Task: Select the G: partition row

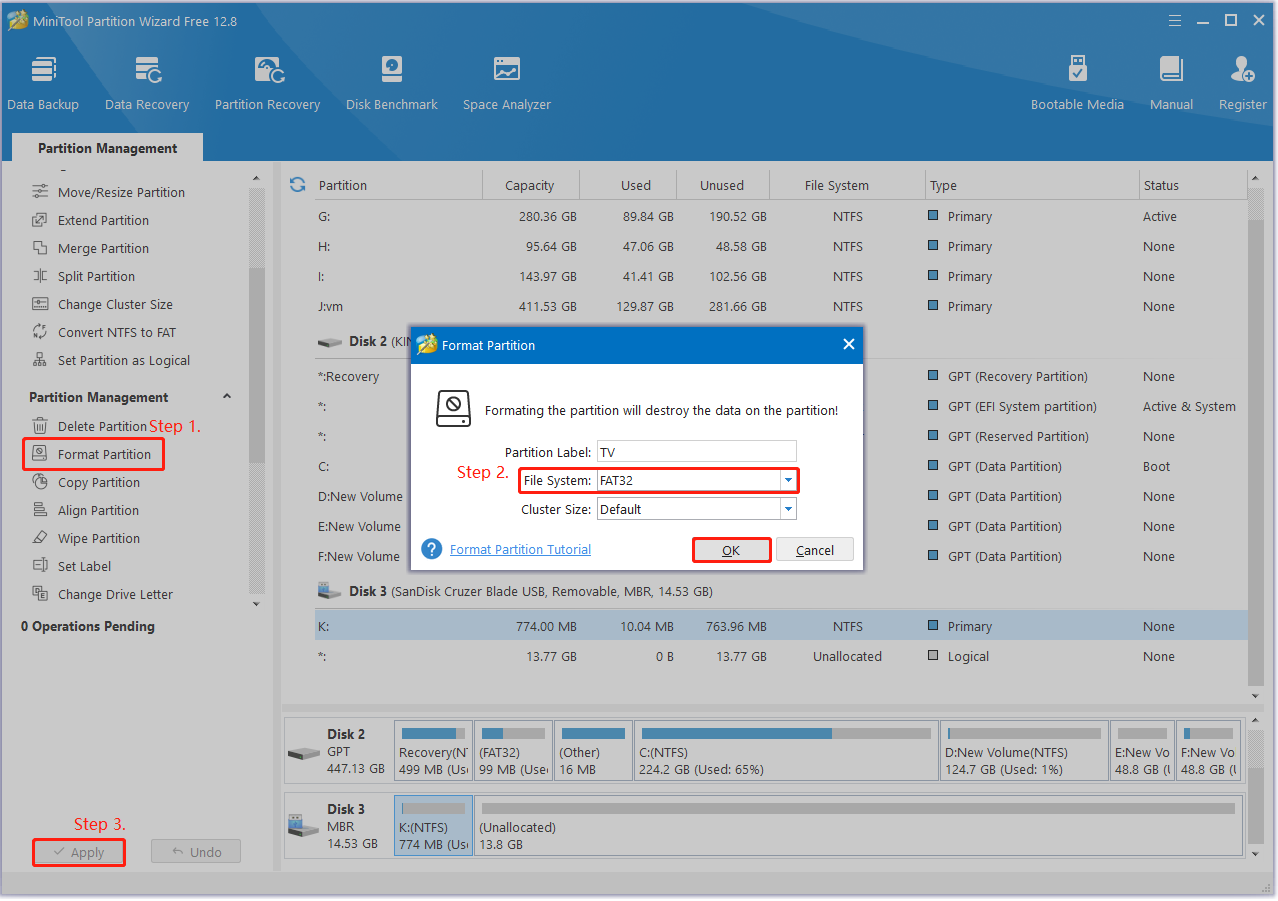Action: (781, 216)
